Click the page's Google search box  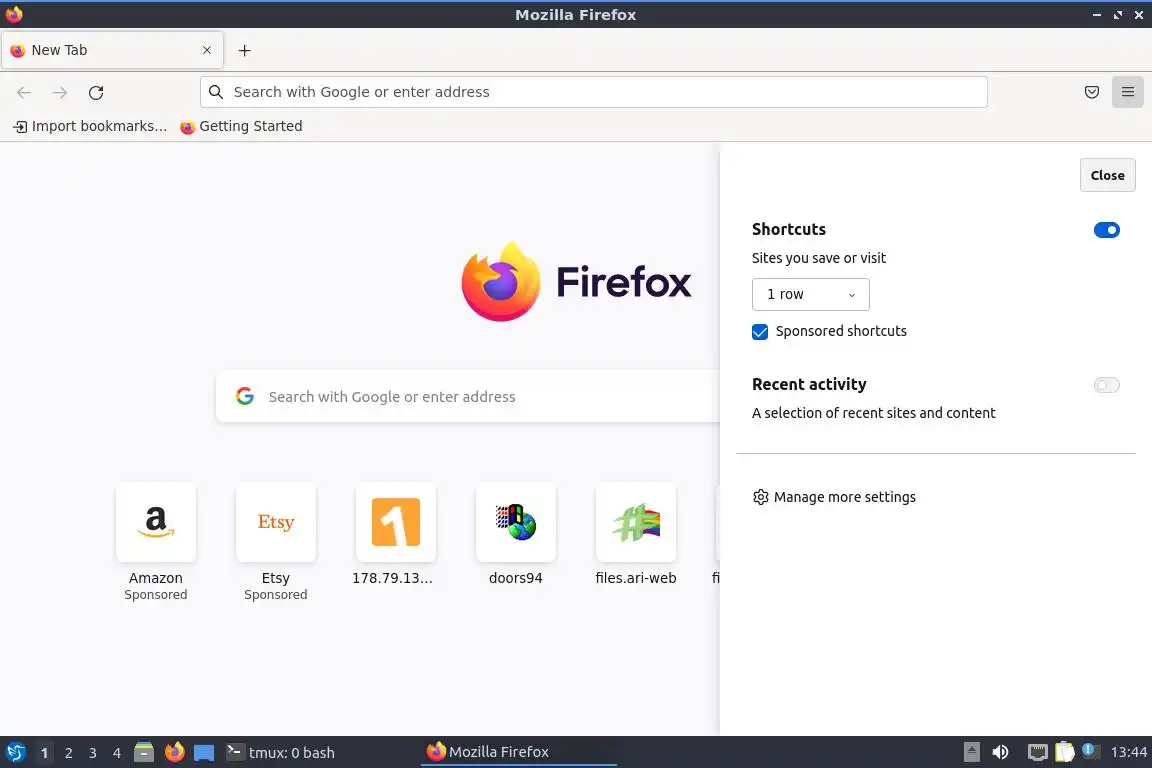(468, 397)
